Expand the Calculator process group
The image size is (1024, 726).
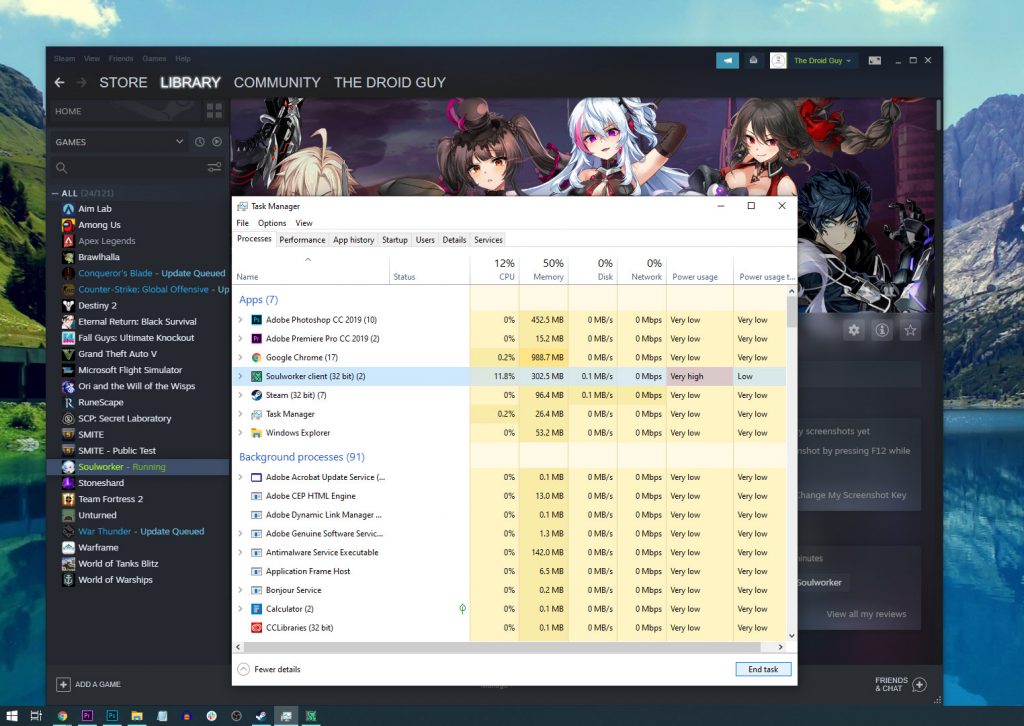240,609
